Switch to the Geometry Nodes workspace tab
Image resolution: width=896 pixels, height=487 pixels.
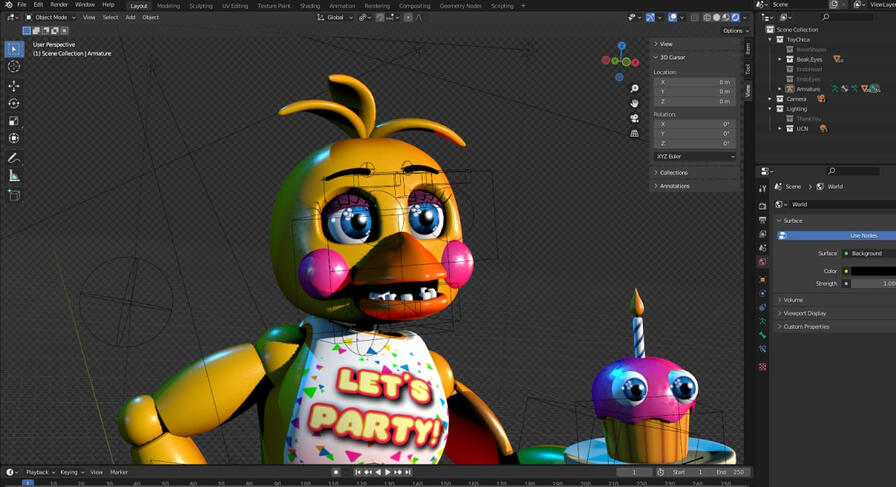pyautogui.click(x=461, y=6)
